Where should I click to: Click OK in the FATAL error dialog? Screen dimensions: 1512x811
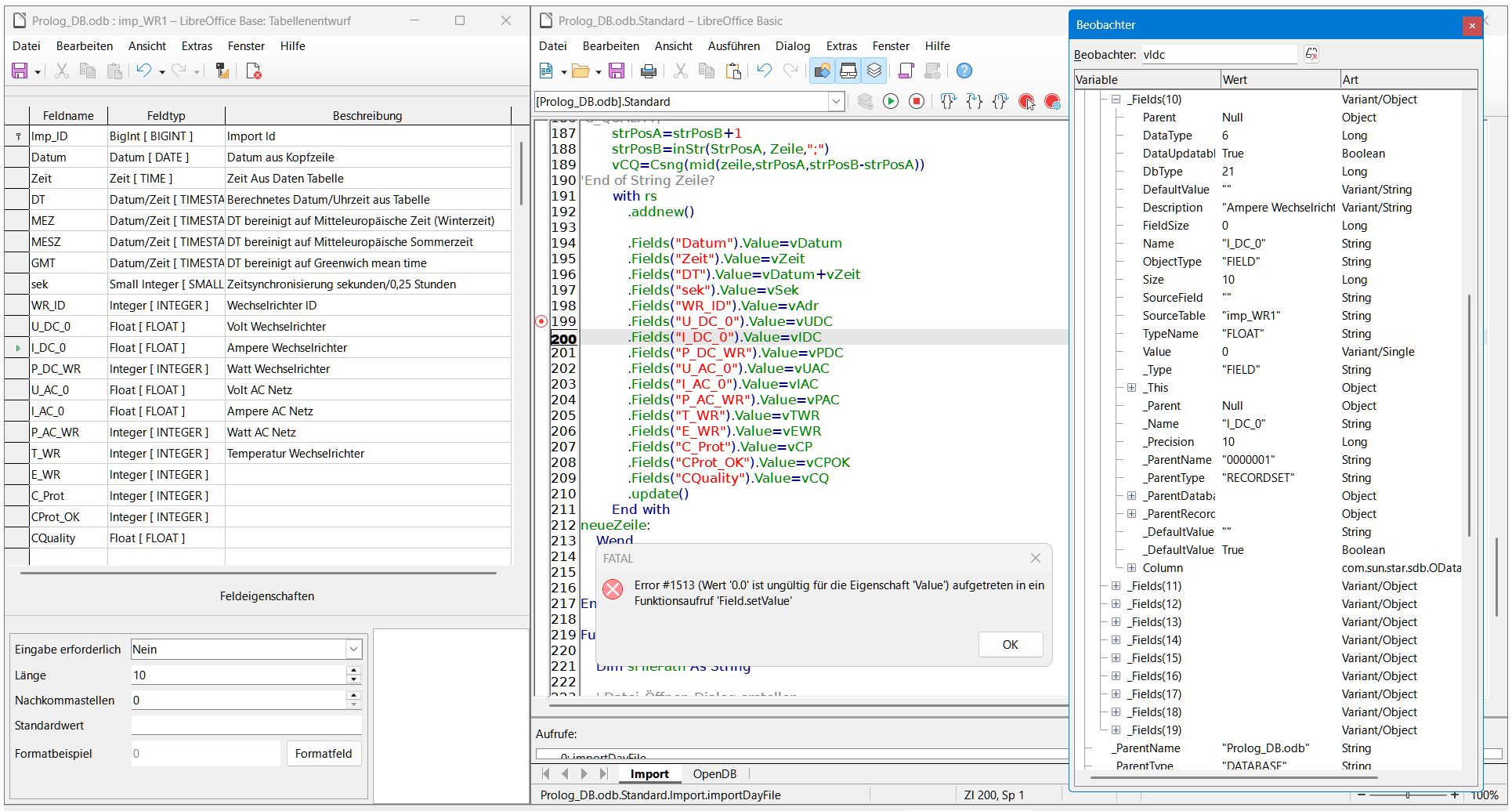pyautogui.click(x=1011, y=645)
